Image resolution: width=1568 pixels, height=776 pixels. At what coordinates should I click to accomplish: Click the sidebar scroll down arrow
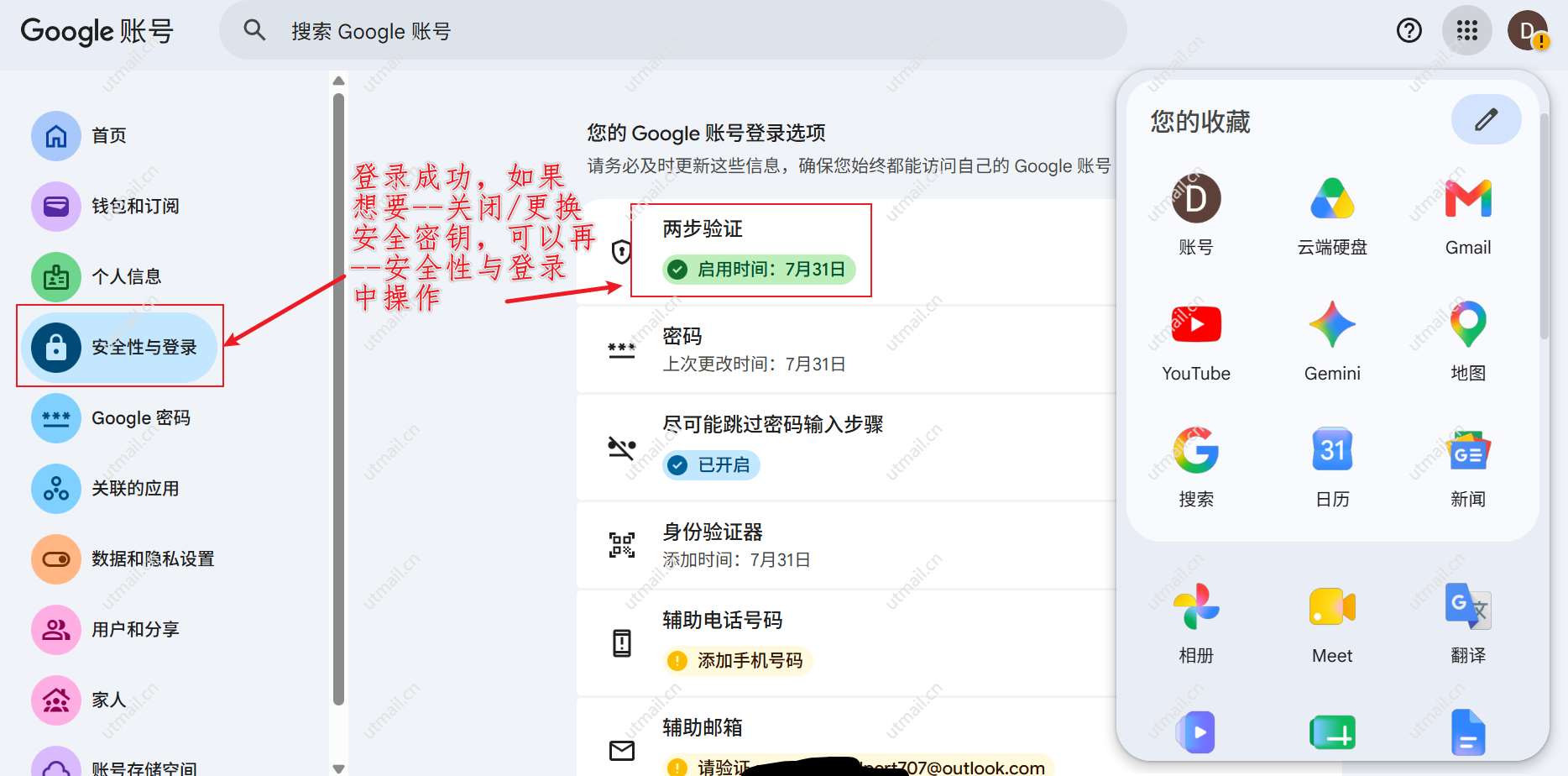pos(338,768)
